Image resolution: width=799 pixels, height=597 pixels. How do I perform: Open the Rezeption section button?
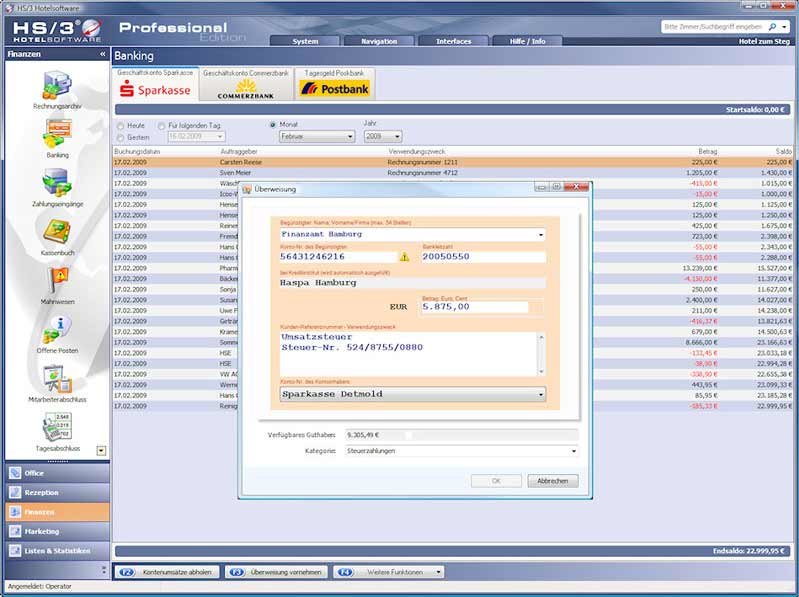[57, 492]
